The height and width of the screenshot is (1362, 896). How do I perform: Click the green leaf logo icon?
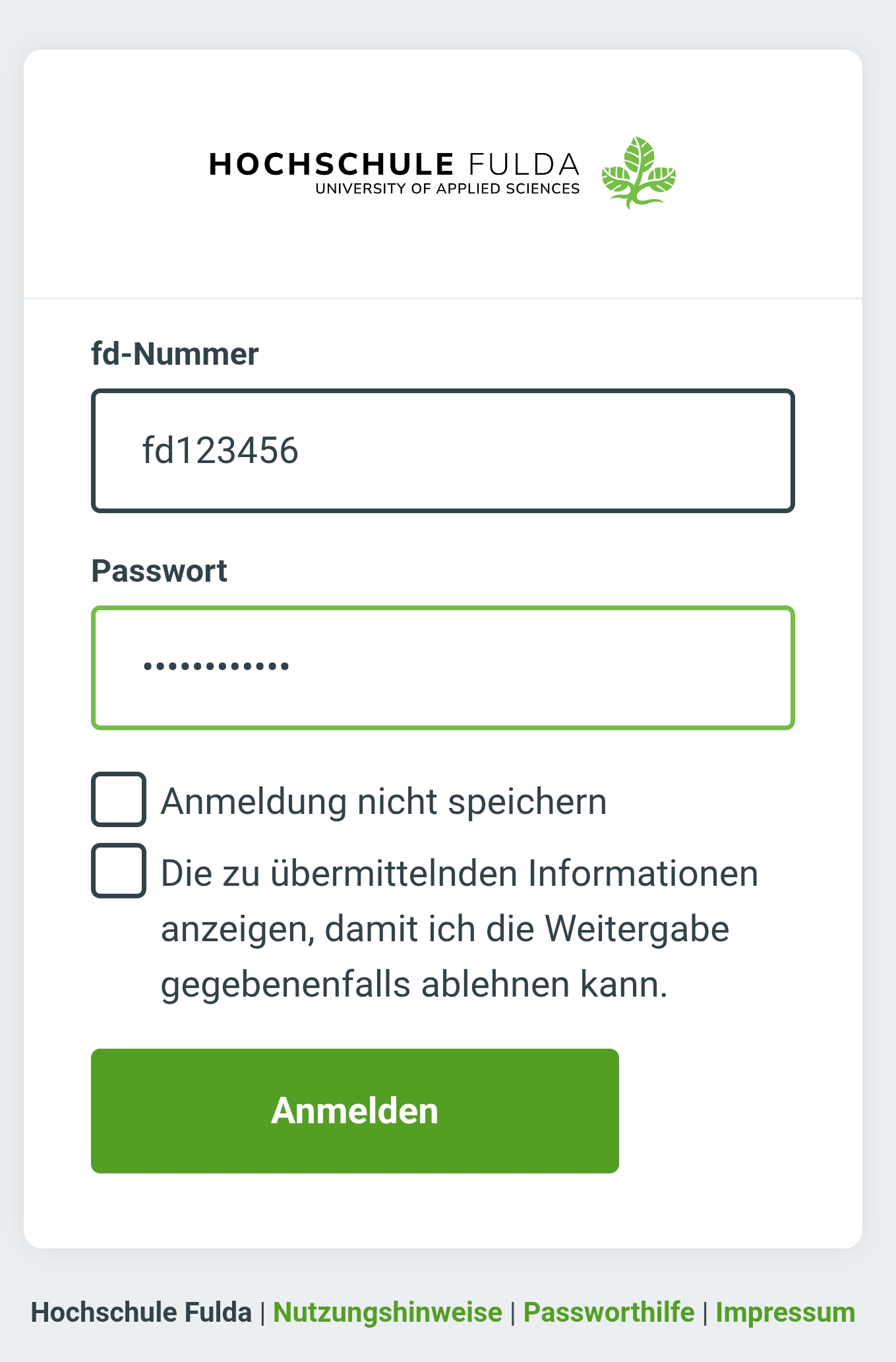pyautogui.click(x=638, y=173)
